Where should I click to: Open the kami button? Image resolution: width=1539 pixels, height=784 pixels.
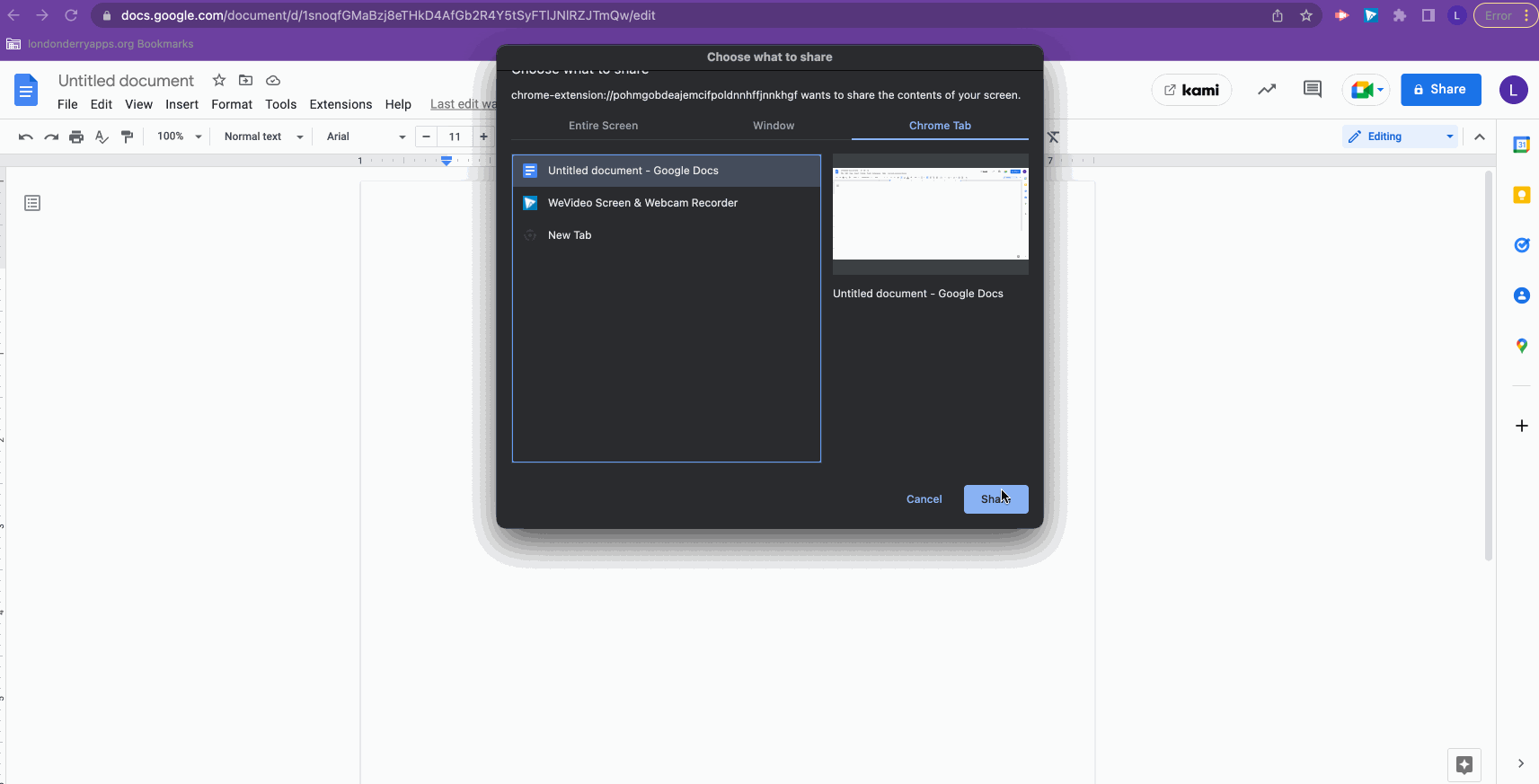tap(1191, 90)
